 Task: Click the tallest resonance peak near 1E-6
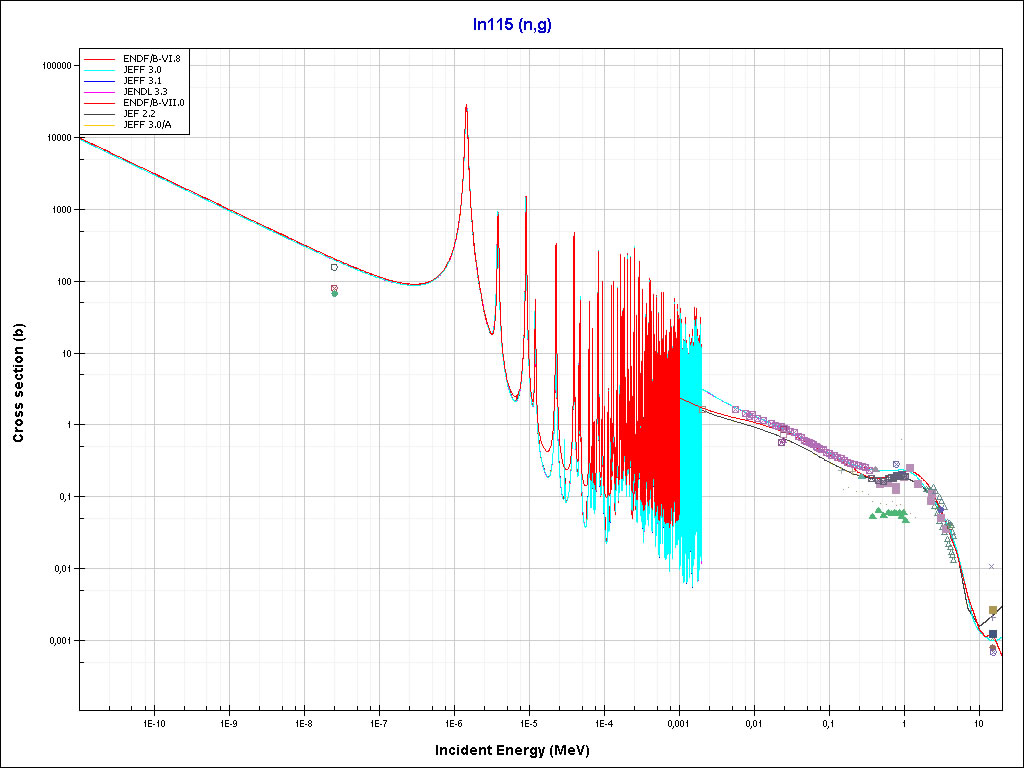466,108
